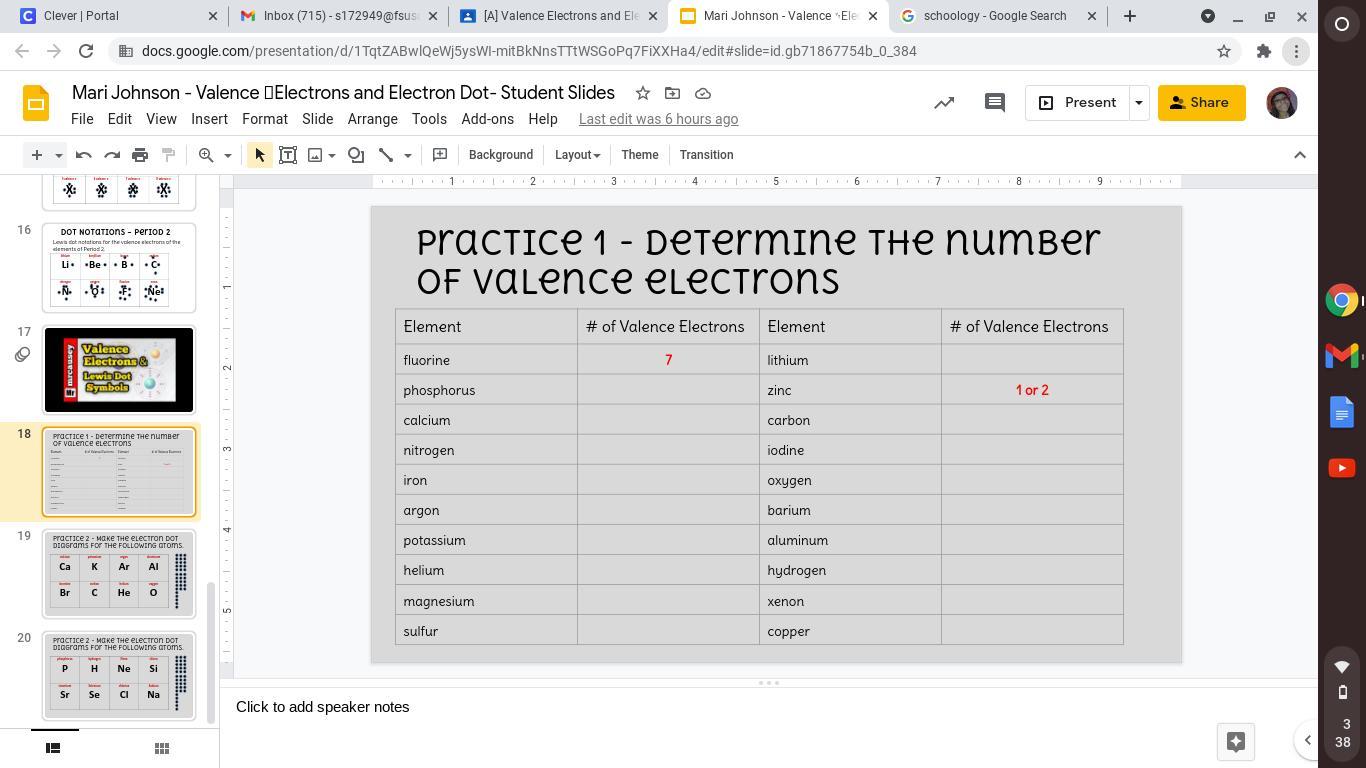Switch to grid view
Screen dimensions: 1366x768
(x=161, y=748)
